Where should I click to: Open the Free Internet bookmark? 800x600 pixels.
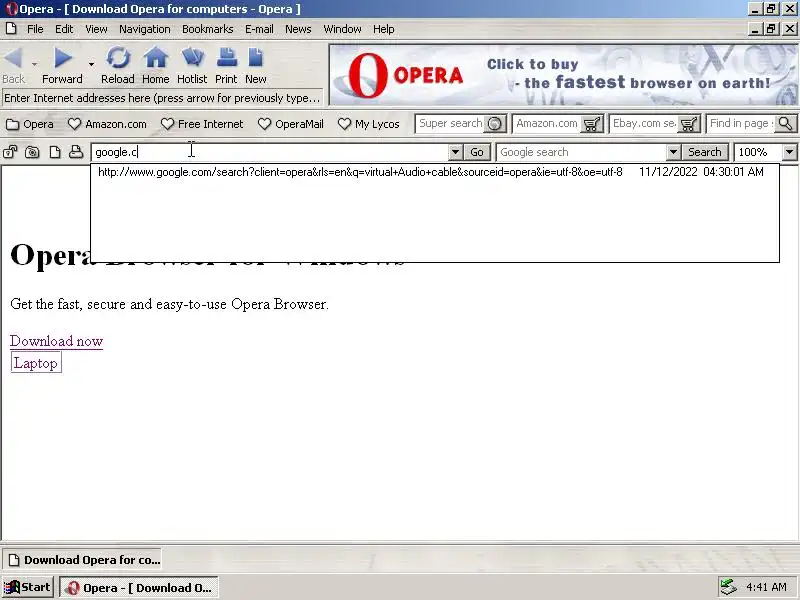click(x=203, y=124)
